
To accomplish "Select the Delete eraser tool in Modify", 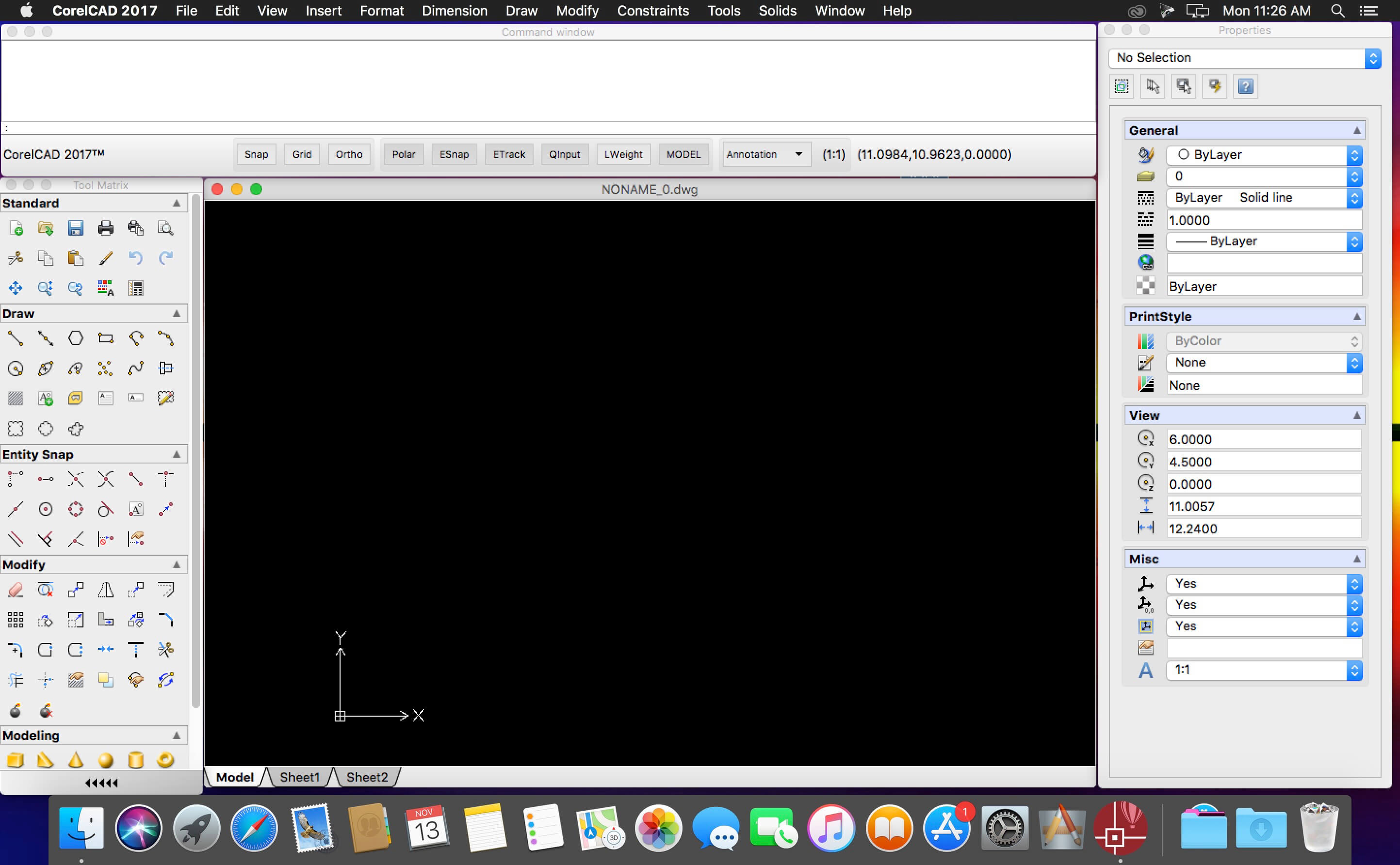I will [16, 589].
